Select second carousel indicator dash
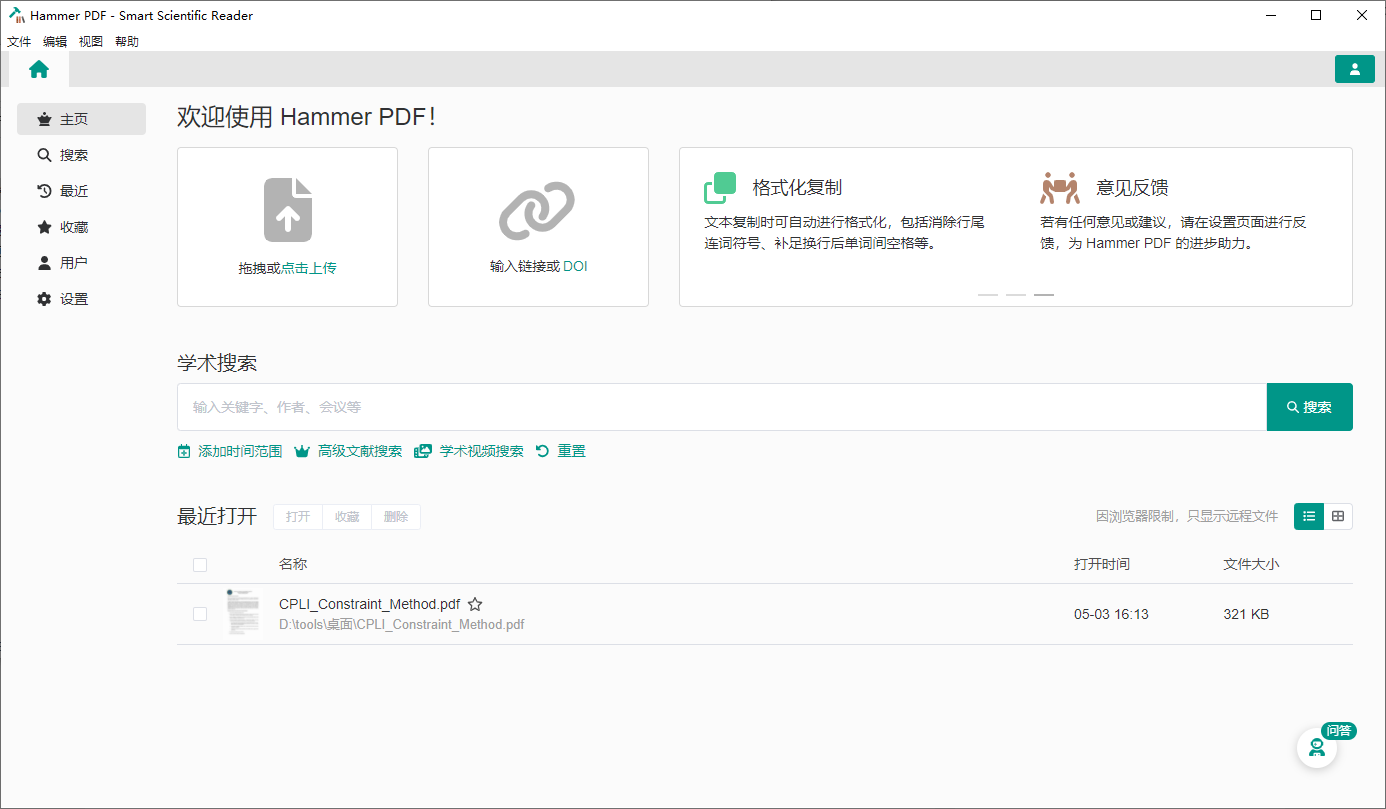 1016,295
